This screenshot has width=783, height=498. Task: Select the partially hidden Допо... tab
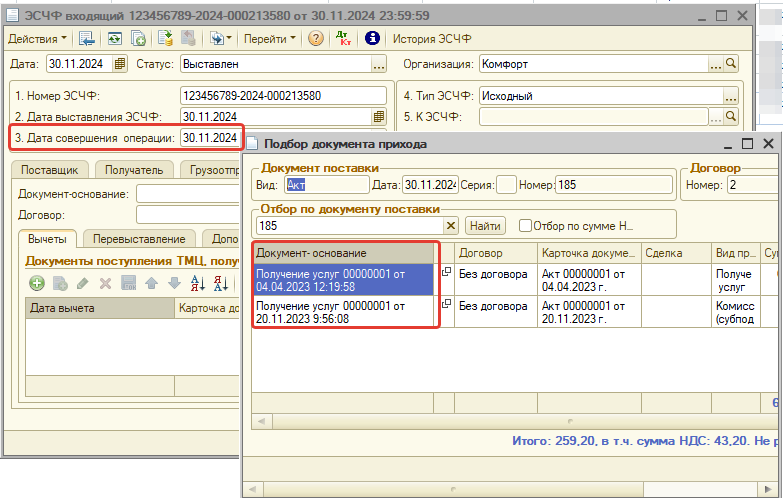pos(222,239)
